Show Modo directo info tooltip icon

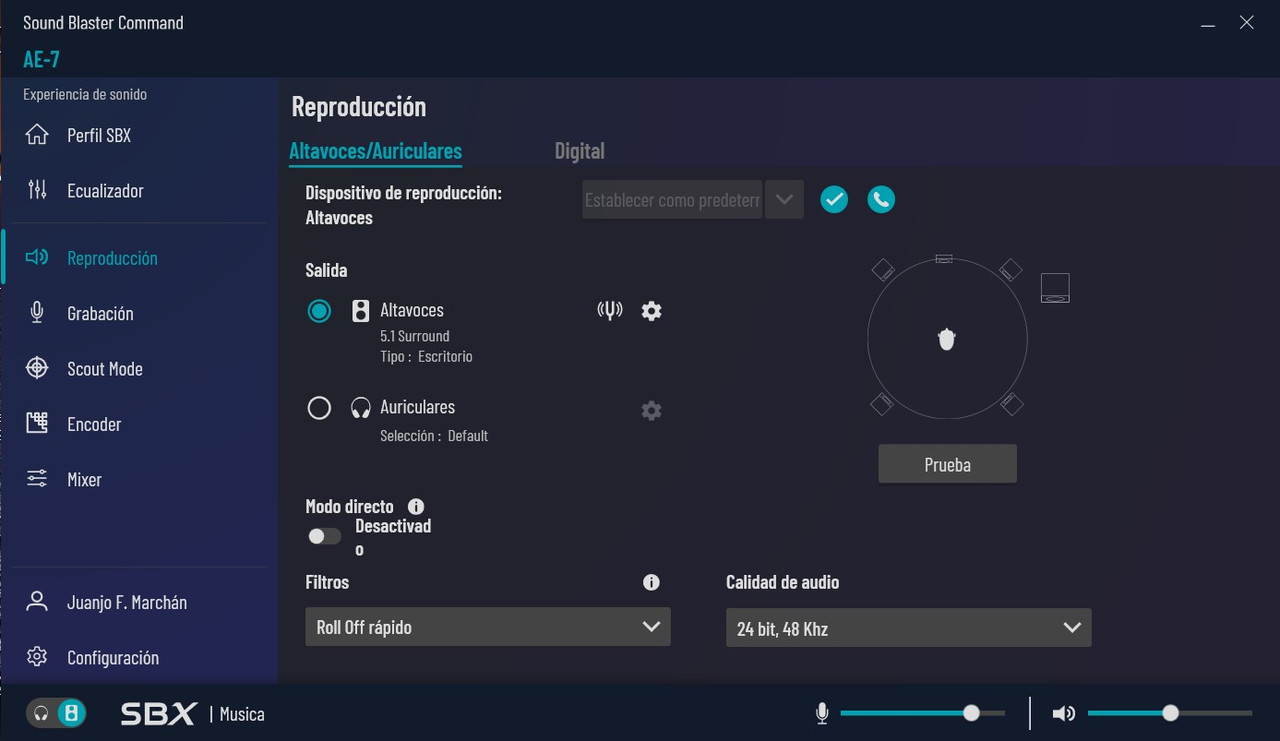[416, 507]
